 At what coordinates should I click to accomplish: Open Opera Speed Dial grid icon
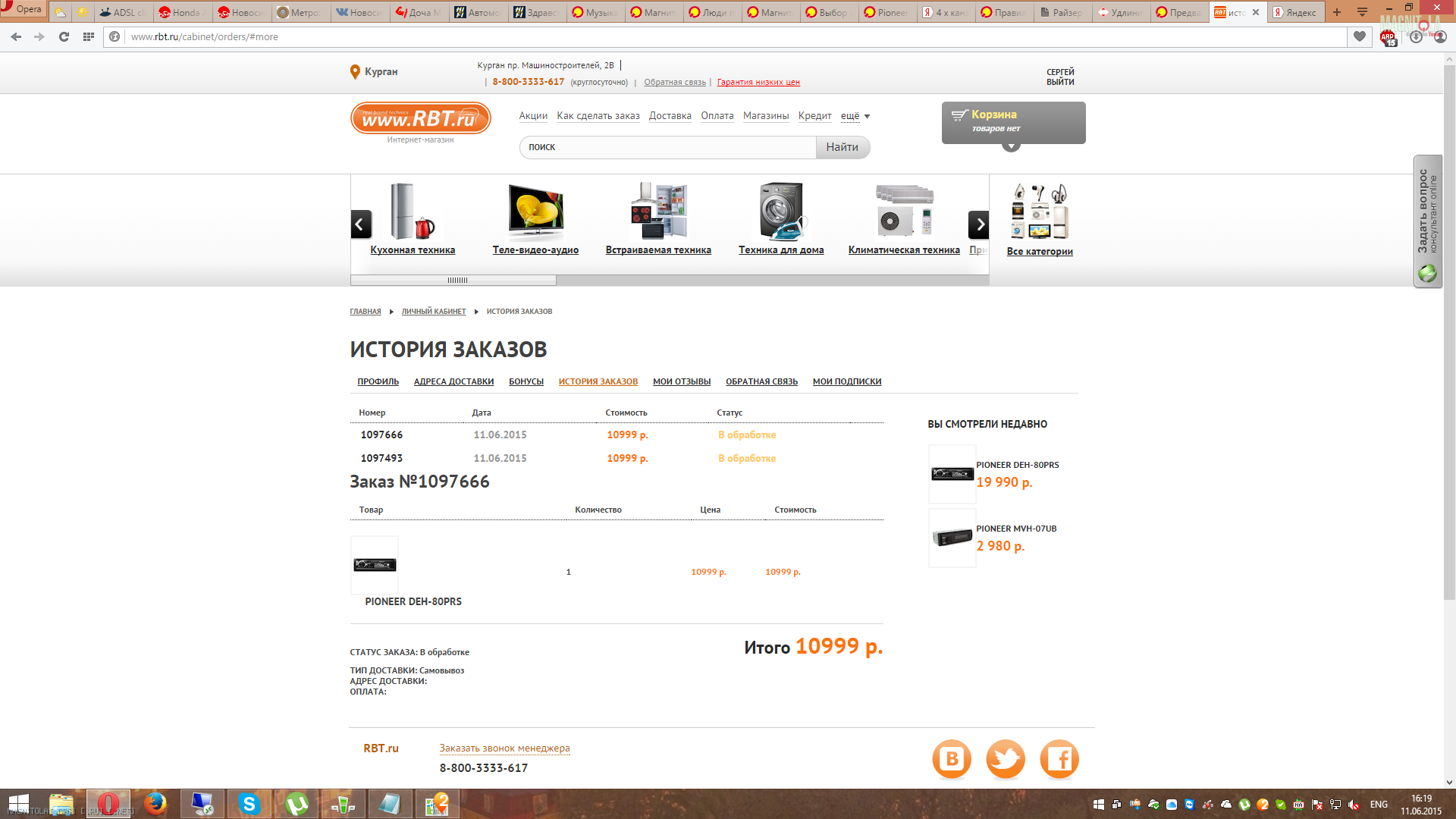coord(89,36)
